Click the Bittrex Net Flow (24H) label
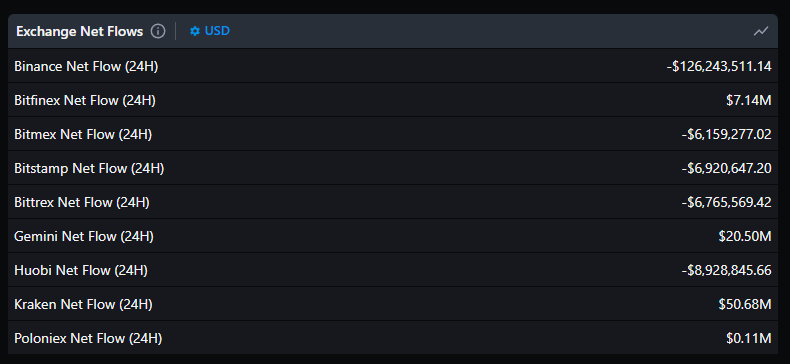790x364 pixels. point(82,202)
